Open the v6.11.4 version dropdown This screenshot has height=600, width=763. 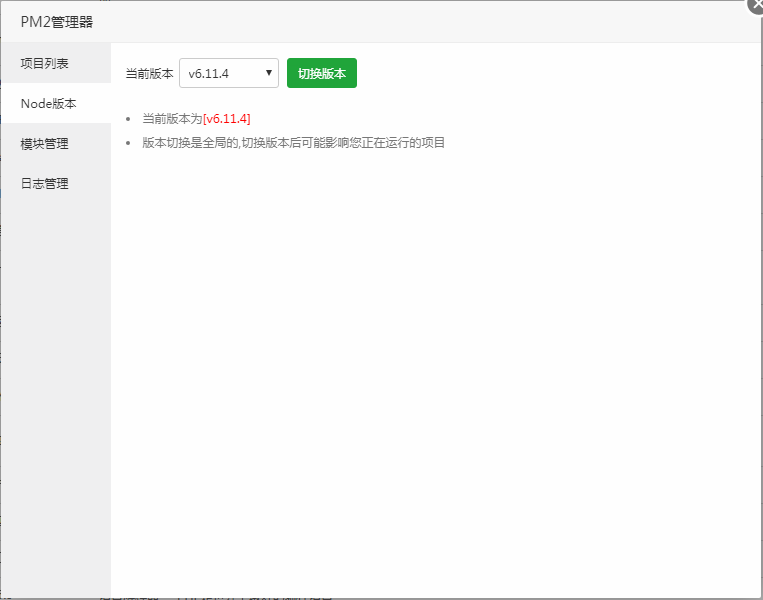click(228, 73)
